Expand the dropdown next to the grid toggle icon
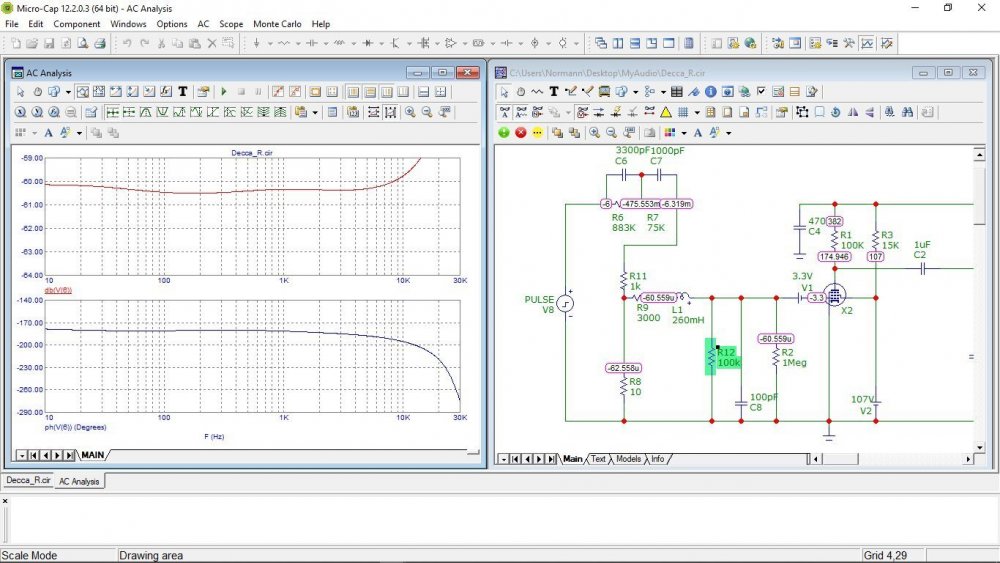This screenshot has width=1000, height=563. [696, 112]
